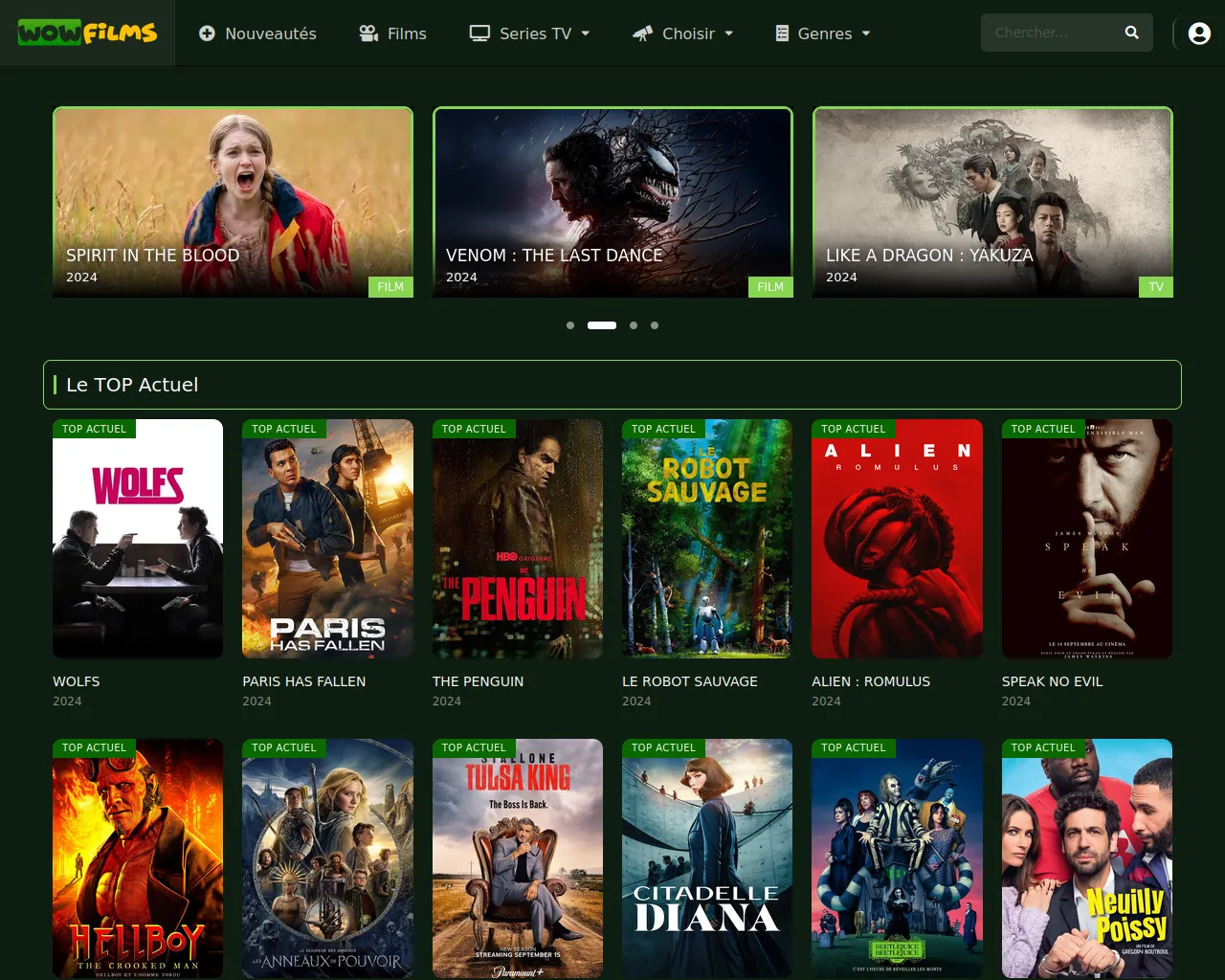Open the Neuilly Poissy poster
This screenshot has height=980, width=1225.
pos(1087,858)
